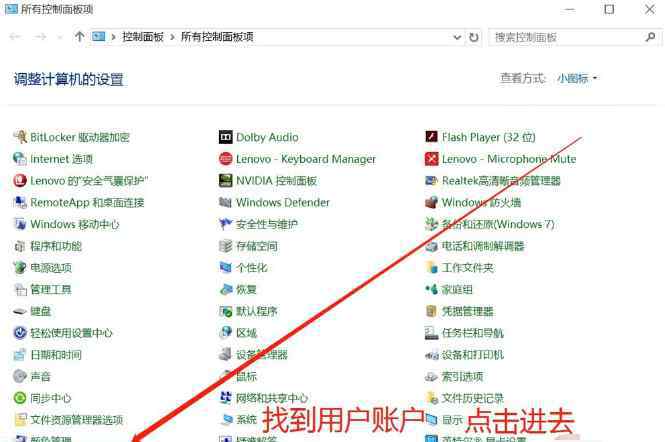Expand the 查看方式 小图标 dropdown
Screen dimensions: 665x442
577,78
